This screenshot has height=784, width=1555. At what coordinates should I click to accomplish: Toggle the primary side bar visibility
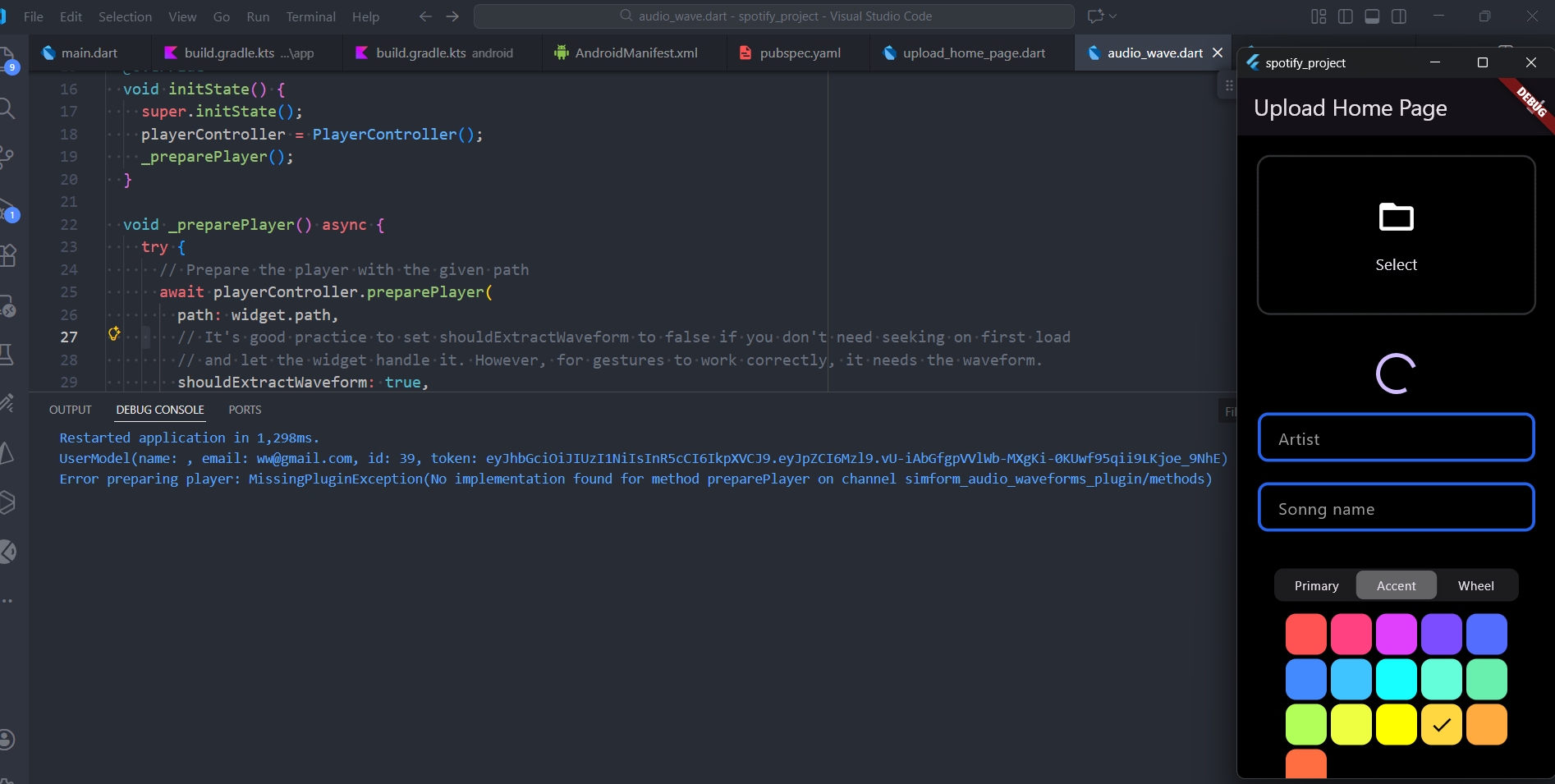(x=1345, y=16)
